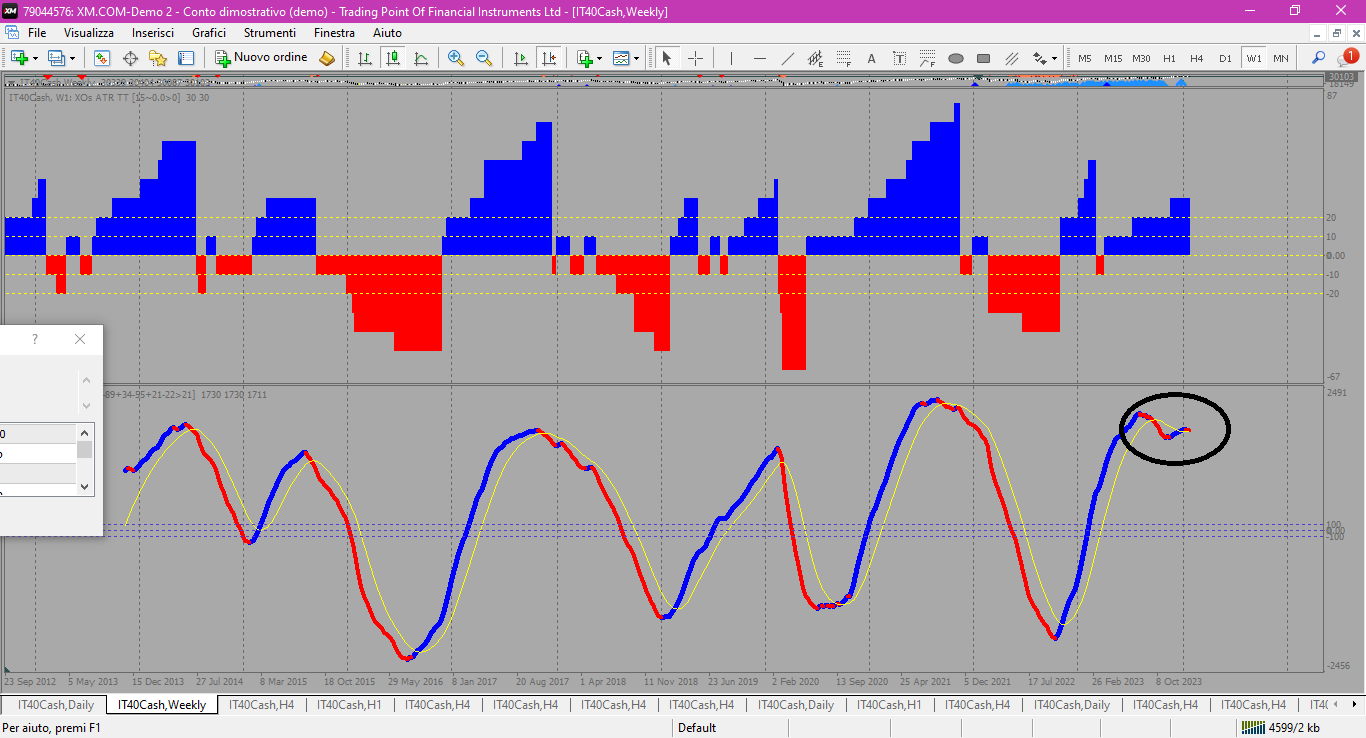Select the arrow cursor tool
This screenshot has height=738, width=1366.
667,58
